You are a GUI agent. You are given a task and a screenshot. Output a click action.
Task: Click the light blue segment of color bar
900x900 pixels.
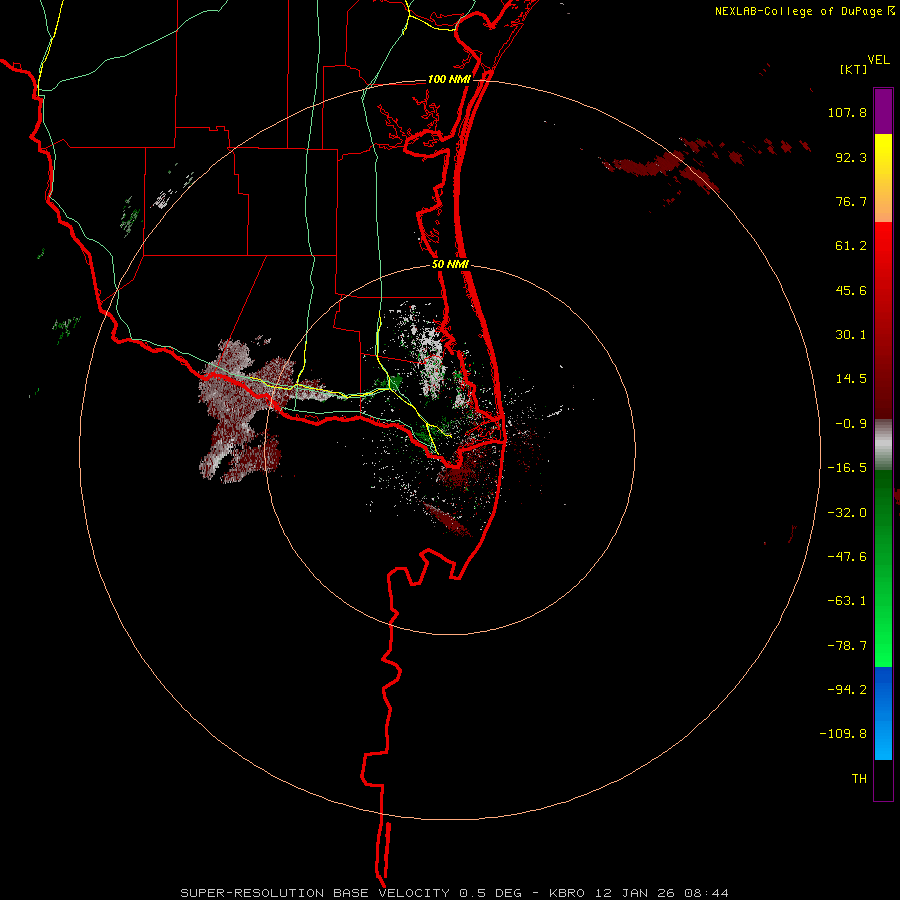pos(883,738)
